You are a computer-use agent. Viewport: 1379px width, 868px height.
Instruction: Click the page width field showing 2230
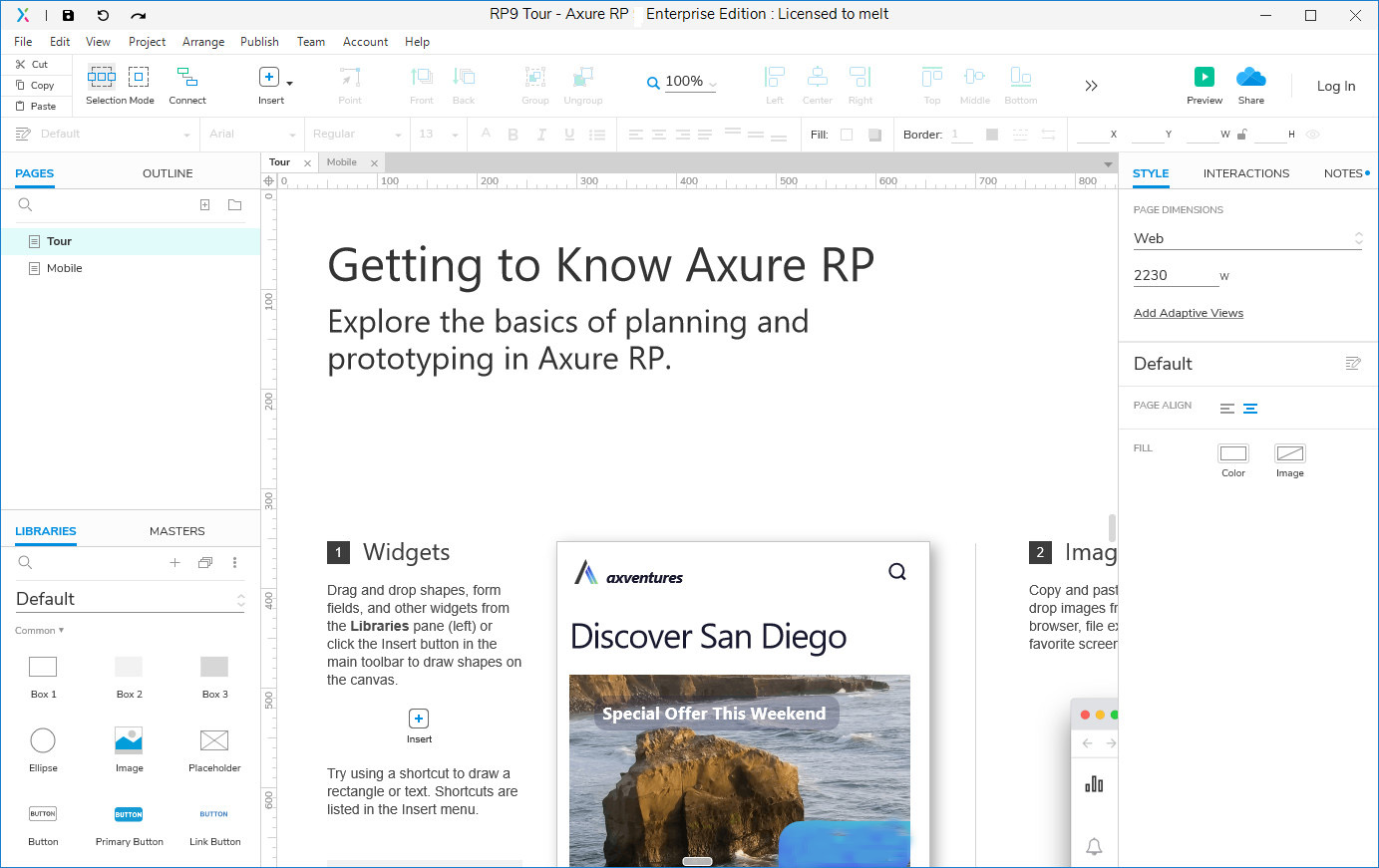[1176, 275]
